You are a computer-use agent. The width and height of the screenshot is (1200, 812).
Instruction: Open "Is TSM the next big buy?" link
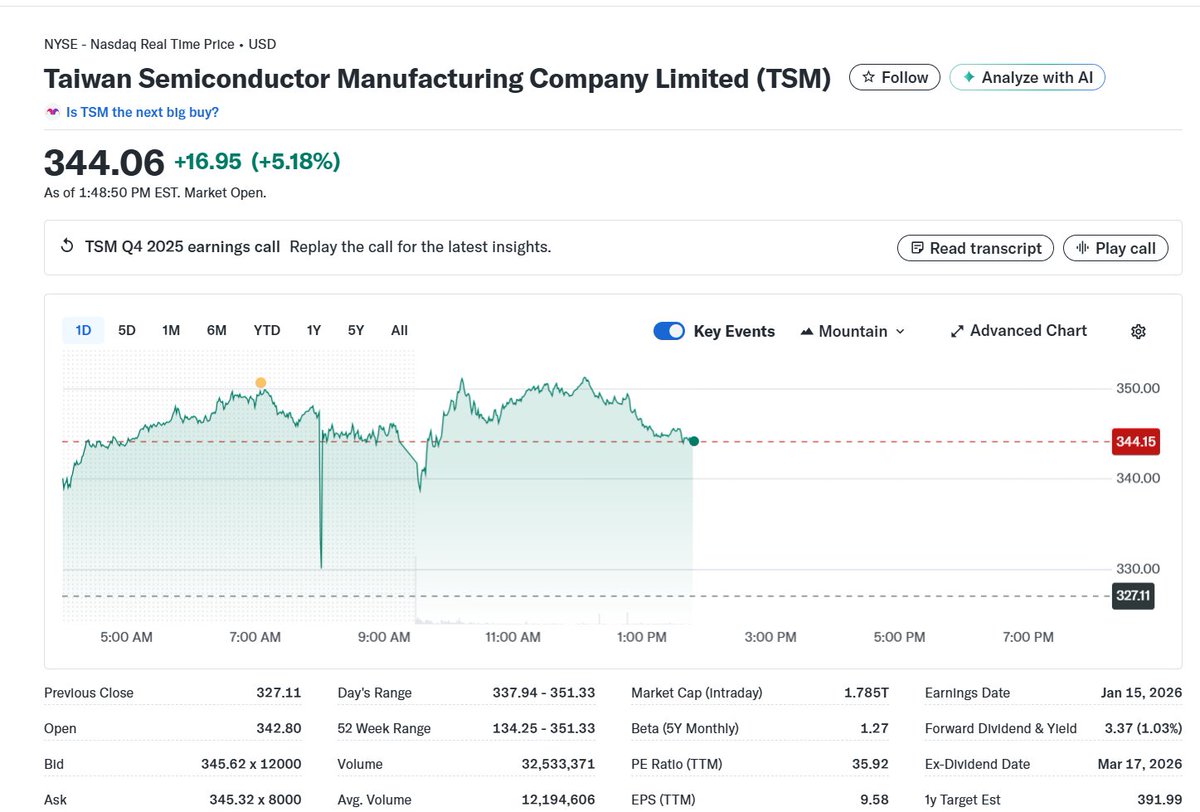[142, 112]
